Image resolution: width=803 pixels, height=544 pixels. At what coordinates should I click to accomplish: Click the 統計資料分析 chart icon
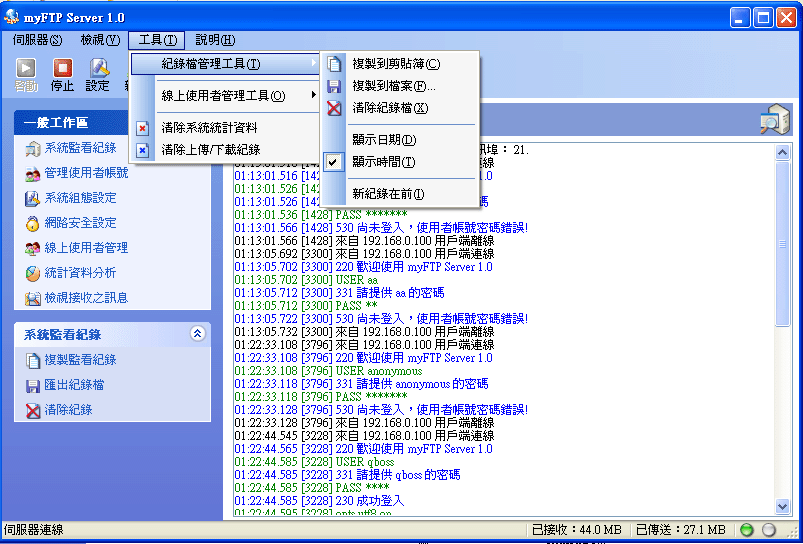pos(32,273)
